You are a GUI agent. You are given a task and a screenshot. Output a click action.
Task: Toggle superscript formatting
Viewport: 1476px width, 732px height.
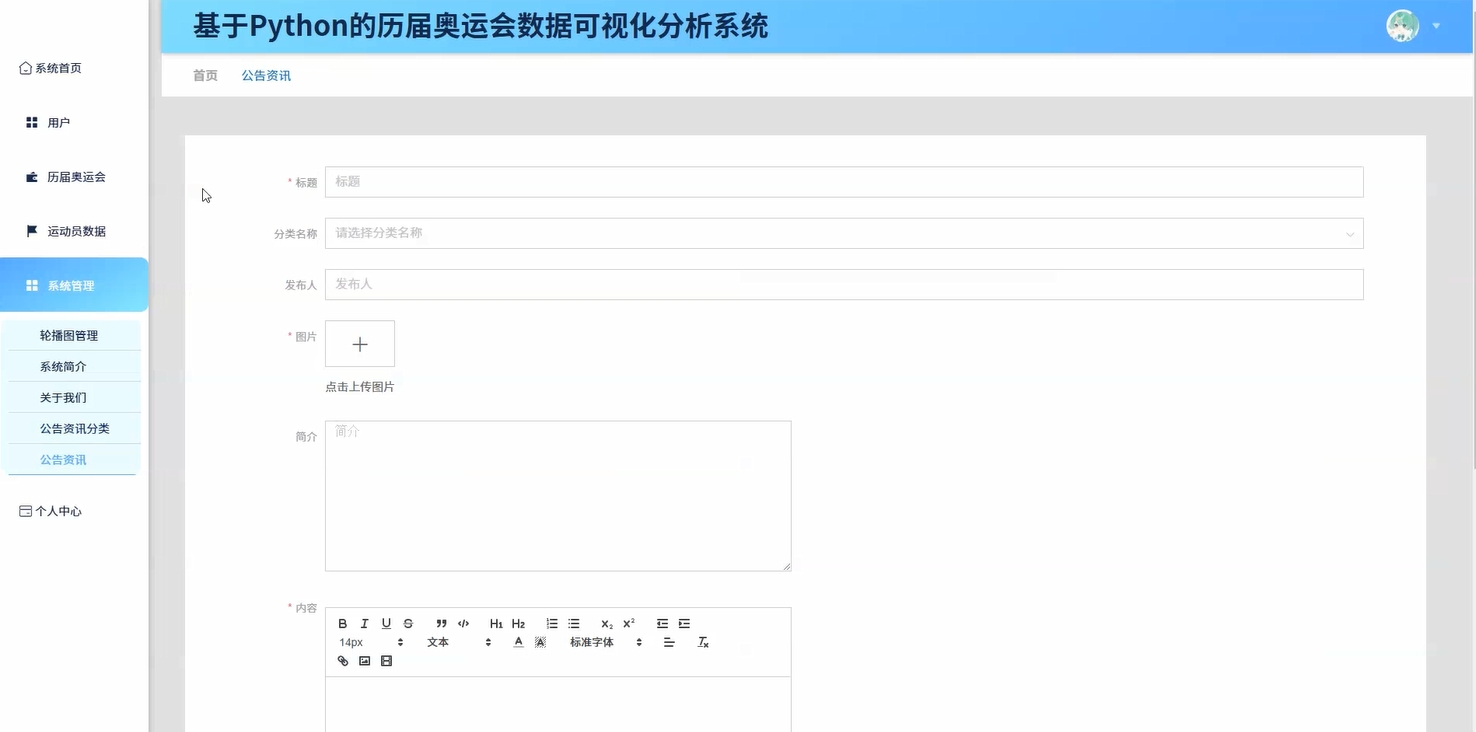tap(627, 622)
